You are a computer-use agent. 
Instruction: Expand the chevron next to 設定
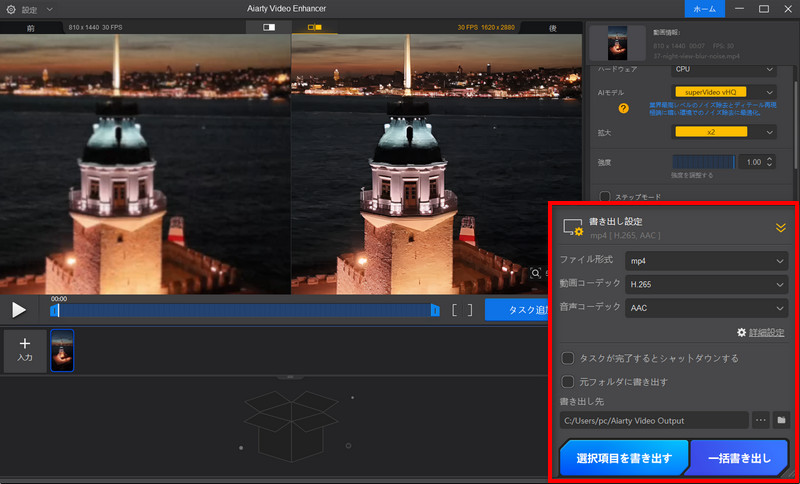click(49, 9)
